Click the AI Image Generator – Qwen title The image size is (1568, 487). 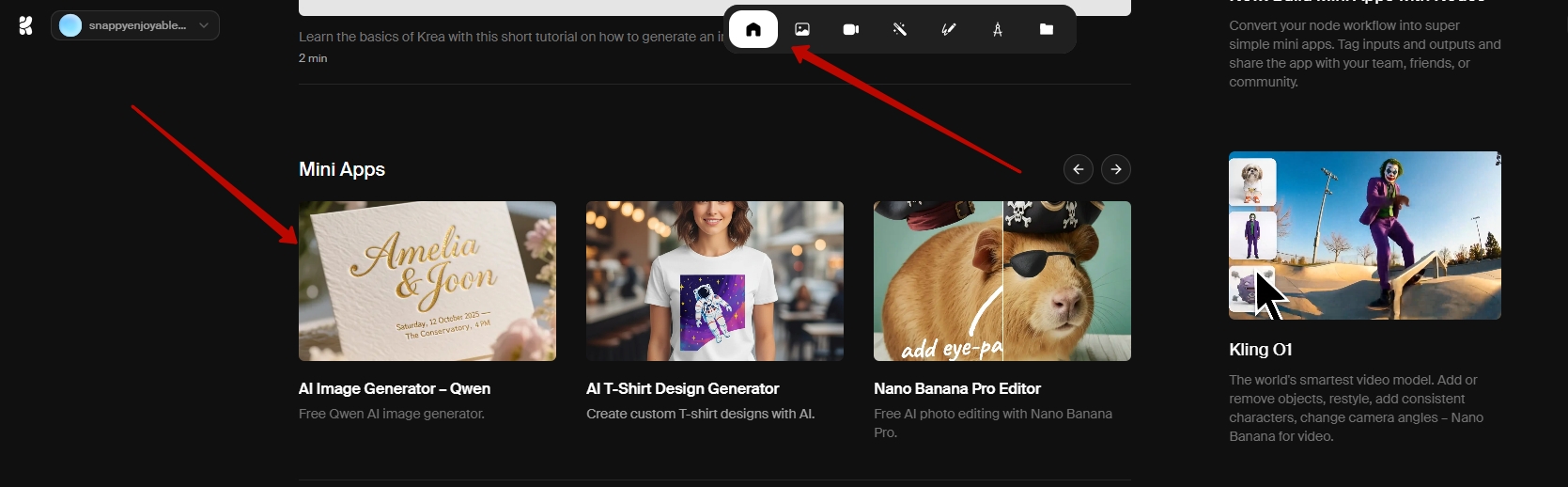click(395, 388)
